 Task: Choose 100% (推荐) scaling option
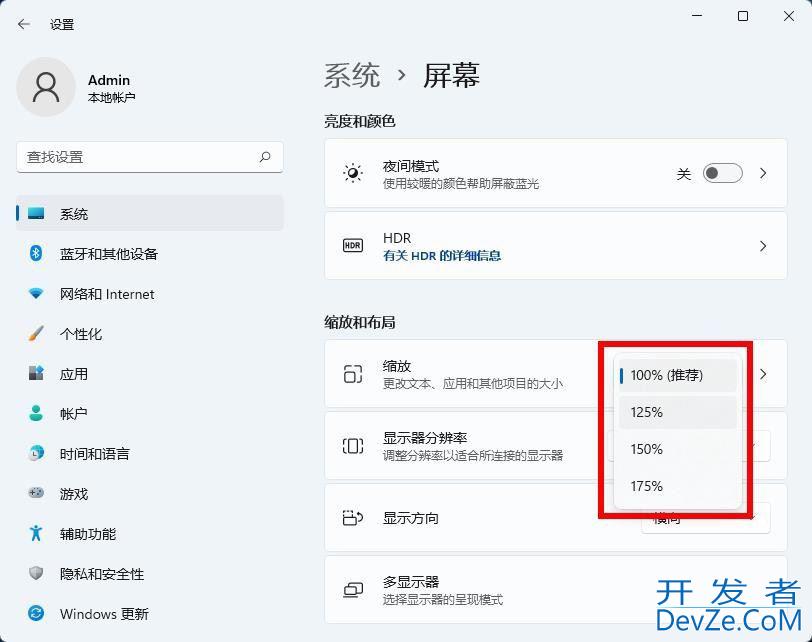point(677,375)
